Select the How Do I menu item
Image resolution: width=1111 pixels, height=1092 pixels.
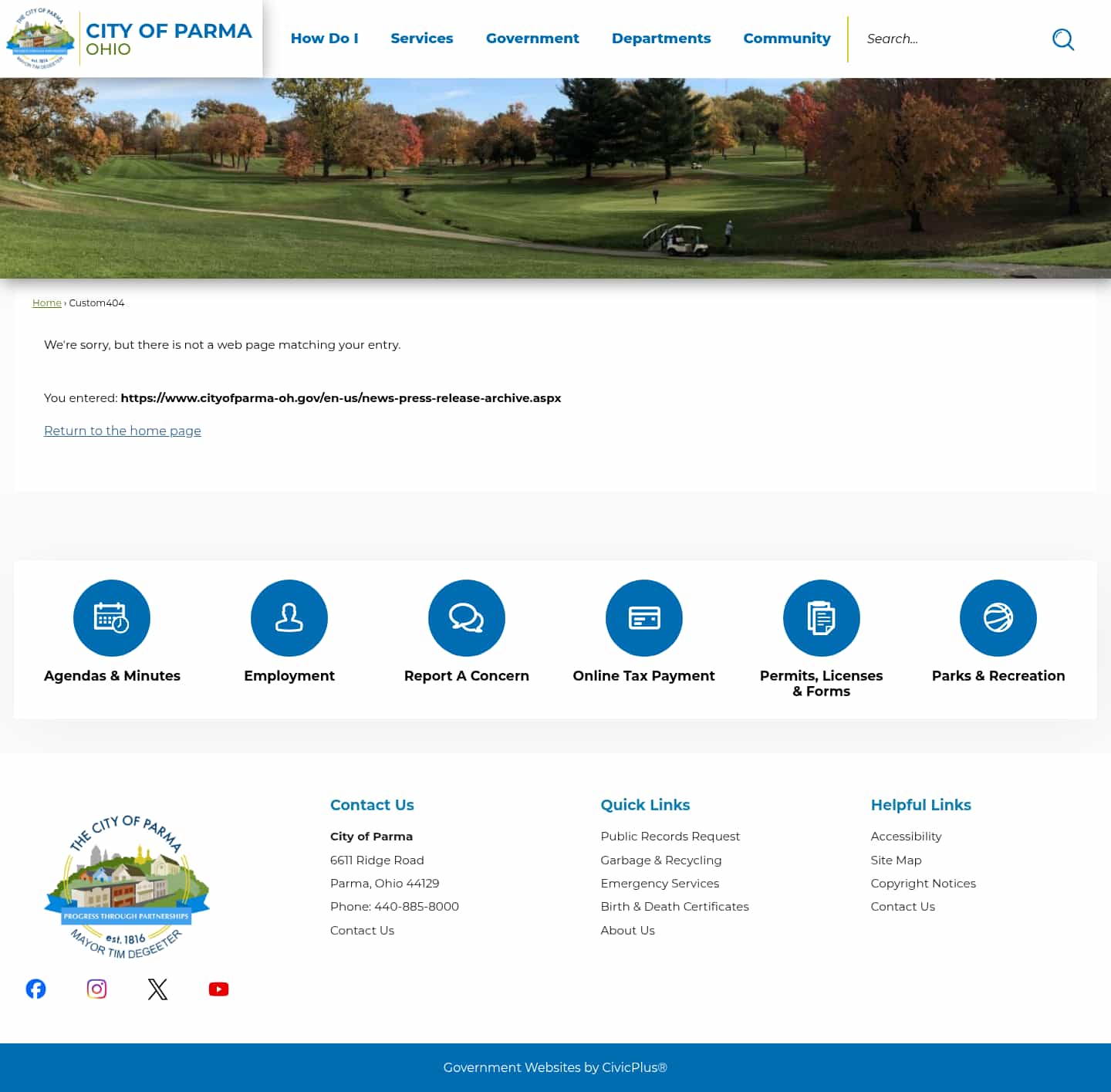(324, 39)
